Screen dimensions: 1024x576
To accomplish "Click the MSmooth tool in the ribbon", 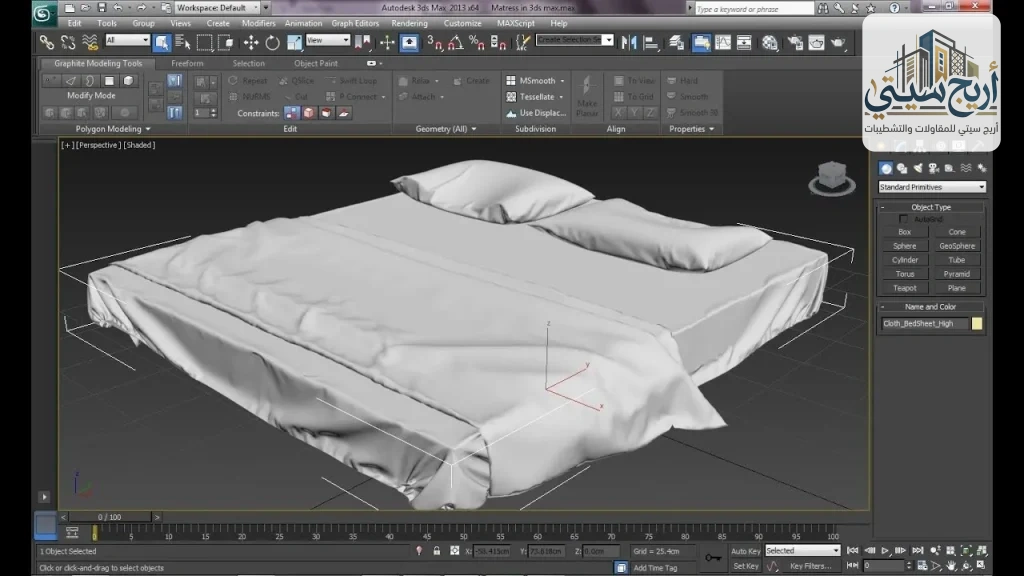I will 532,80.
